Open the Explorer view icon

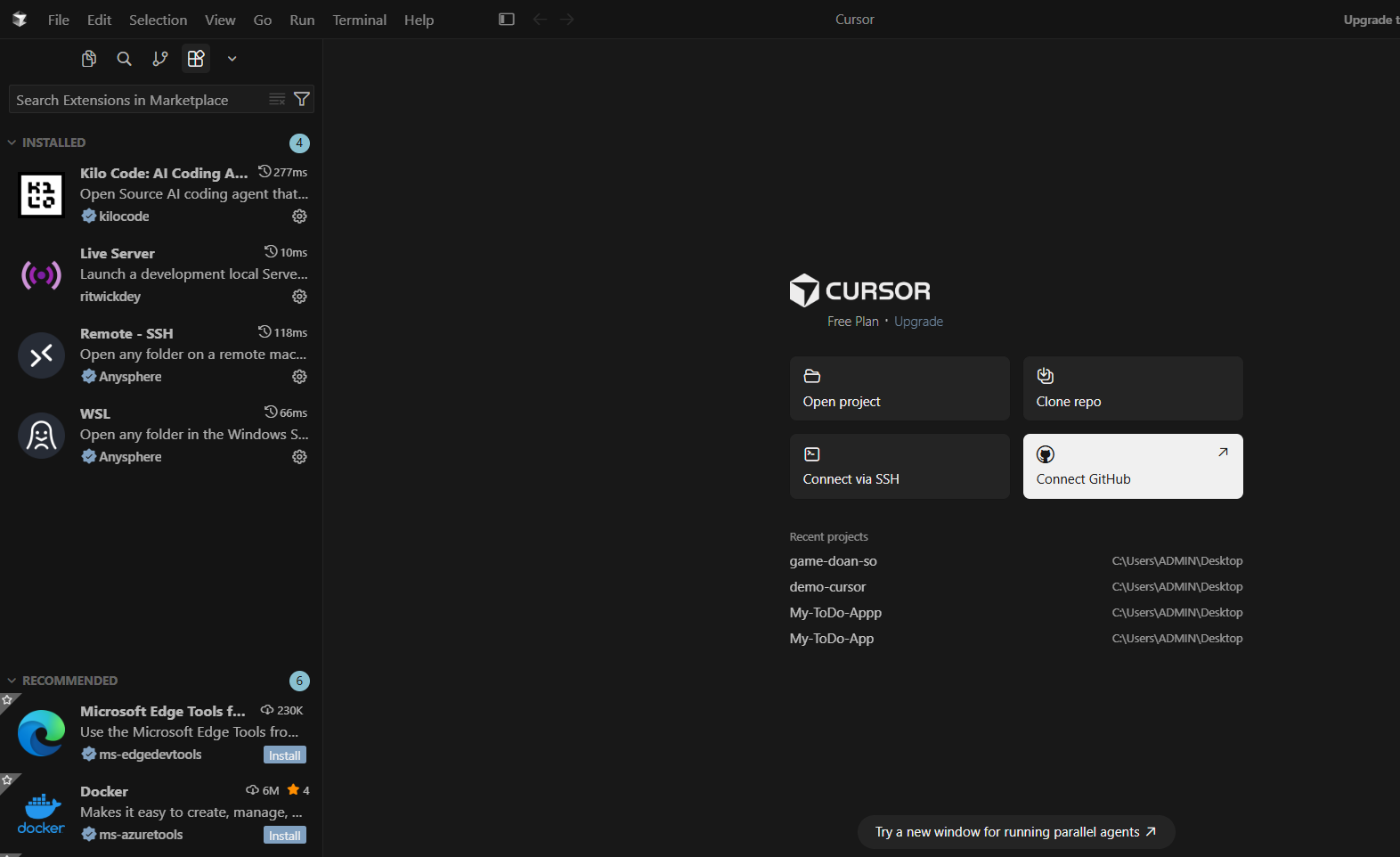click(89, 59)
